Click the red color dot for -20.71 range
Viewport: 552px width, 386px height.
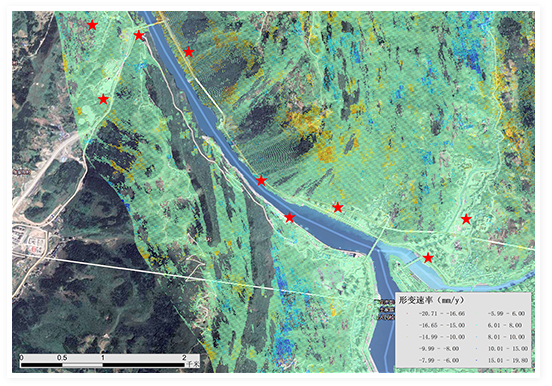point(407,313)
